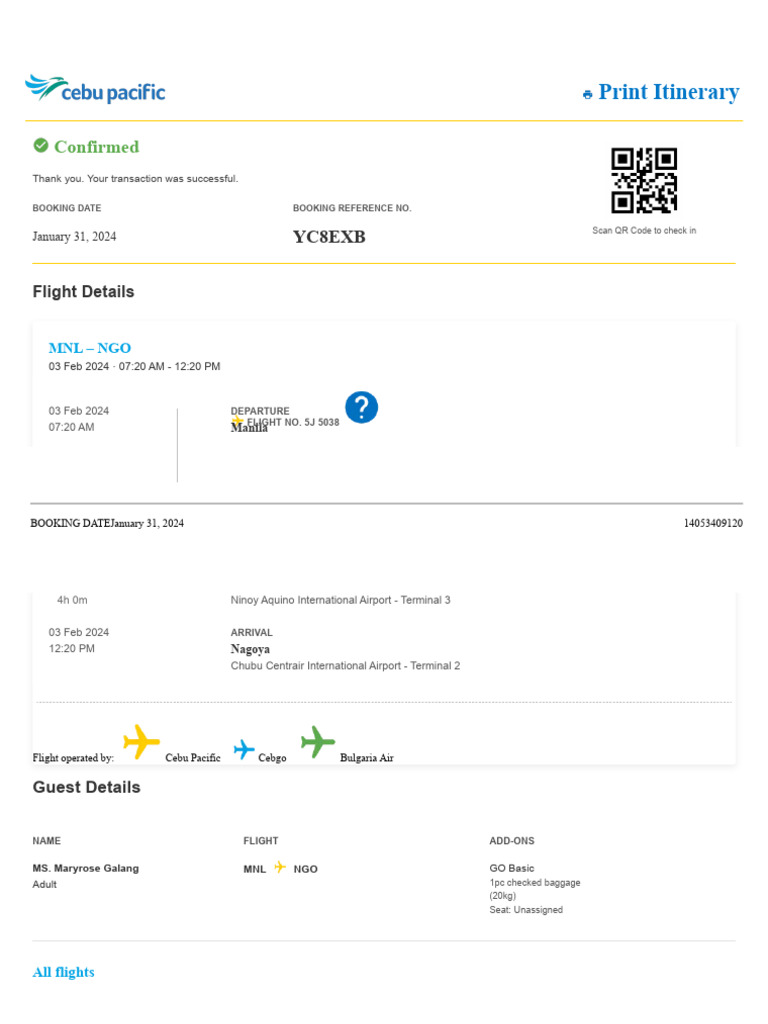Click the small plane icon between MNL and NGO
Image resolution: width=768 pixels, height=1024 pixels.
(x=280, y=868)
